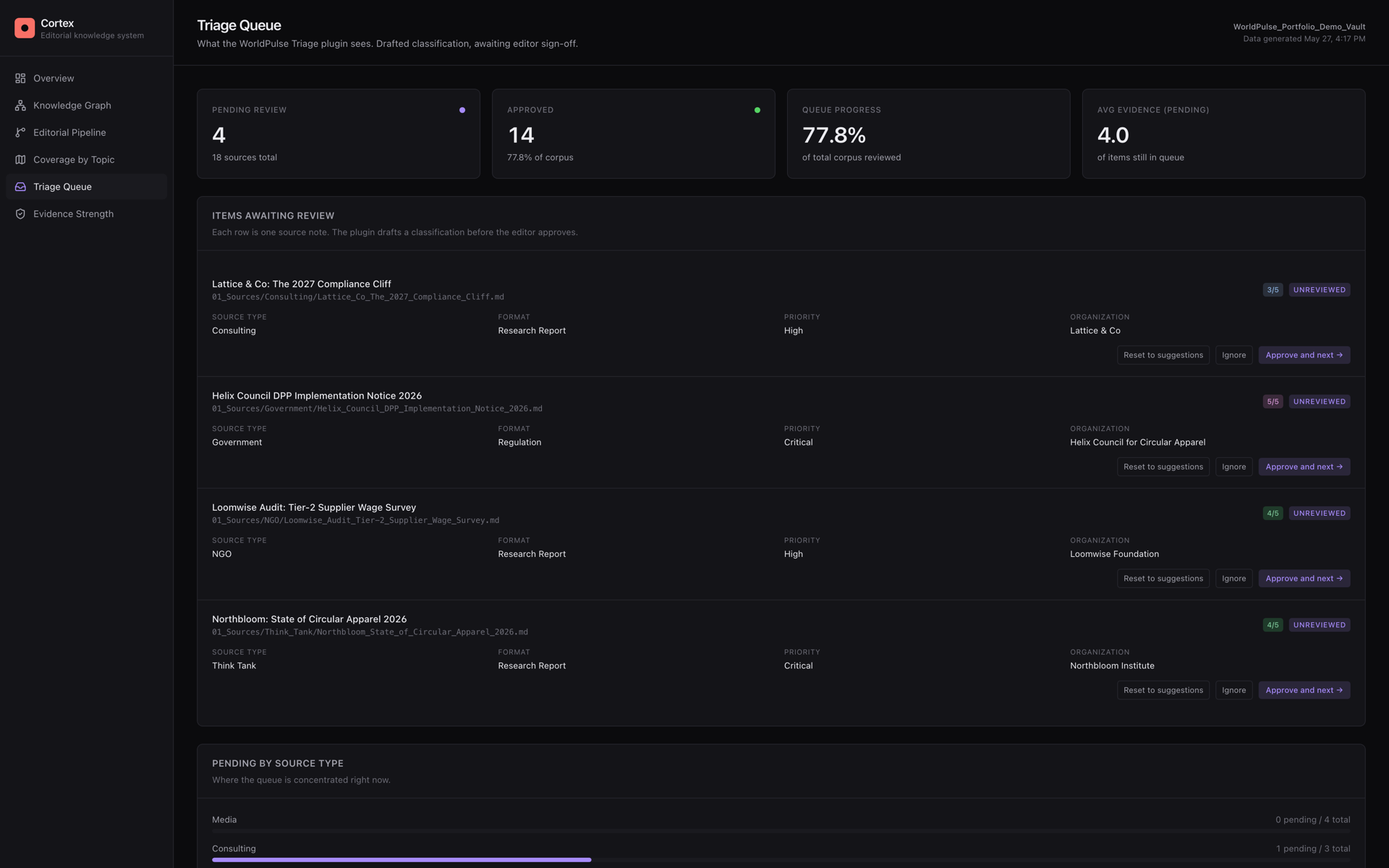The image size is (1389, 868).
Task: Click the Queue Progress 77.8% card
Action: point(928,134)
